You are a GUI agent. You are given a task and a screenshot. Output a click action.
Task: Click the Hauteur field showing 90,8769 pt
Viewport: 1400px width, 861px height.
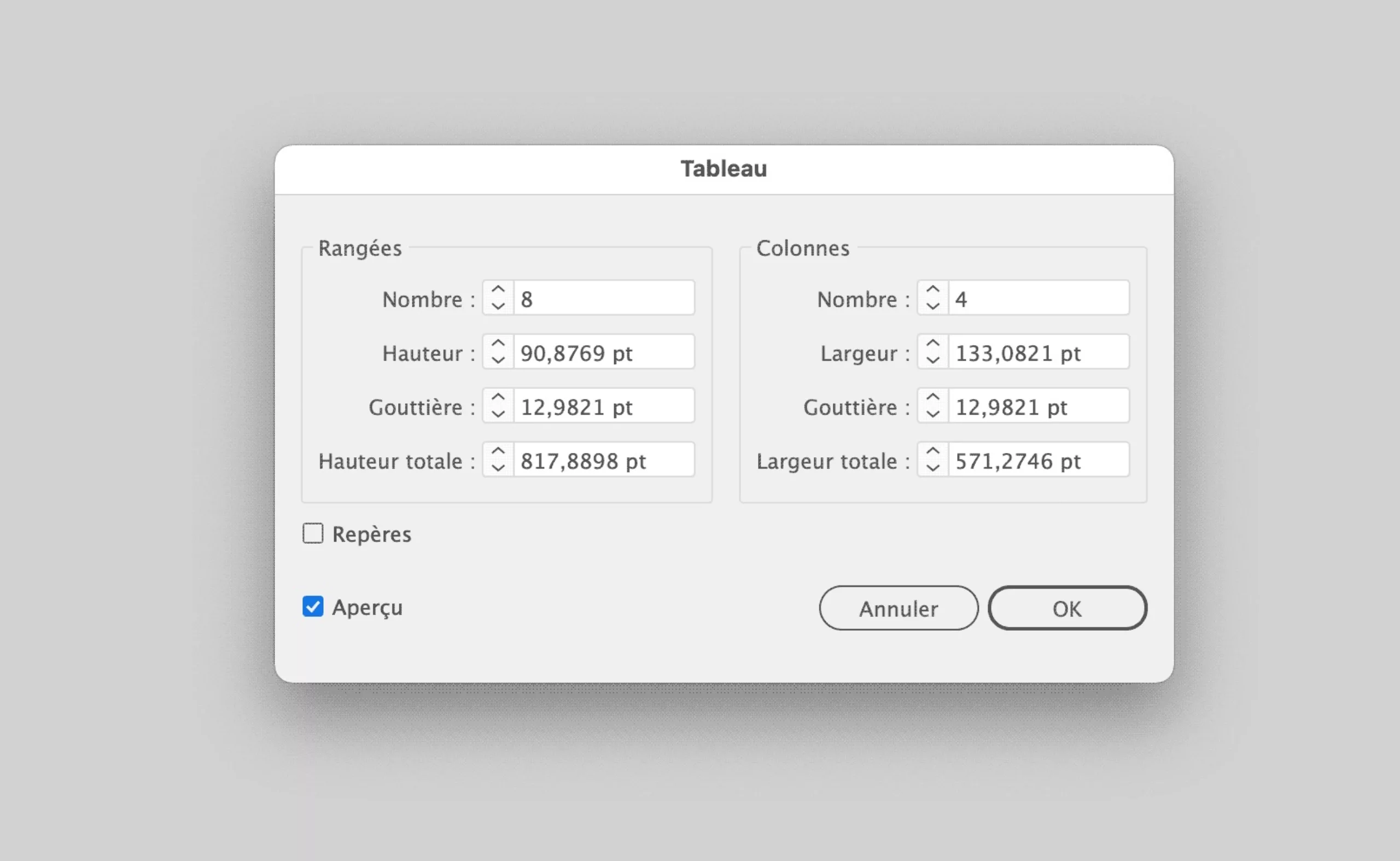click(604, 352)
